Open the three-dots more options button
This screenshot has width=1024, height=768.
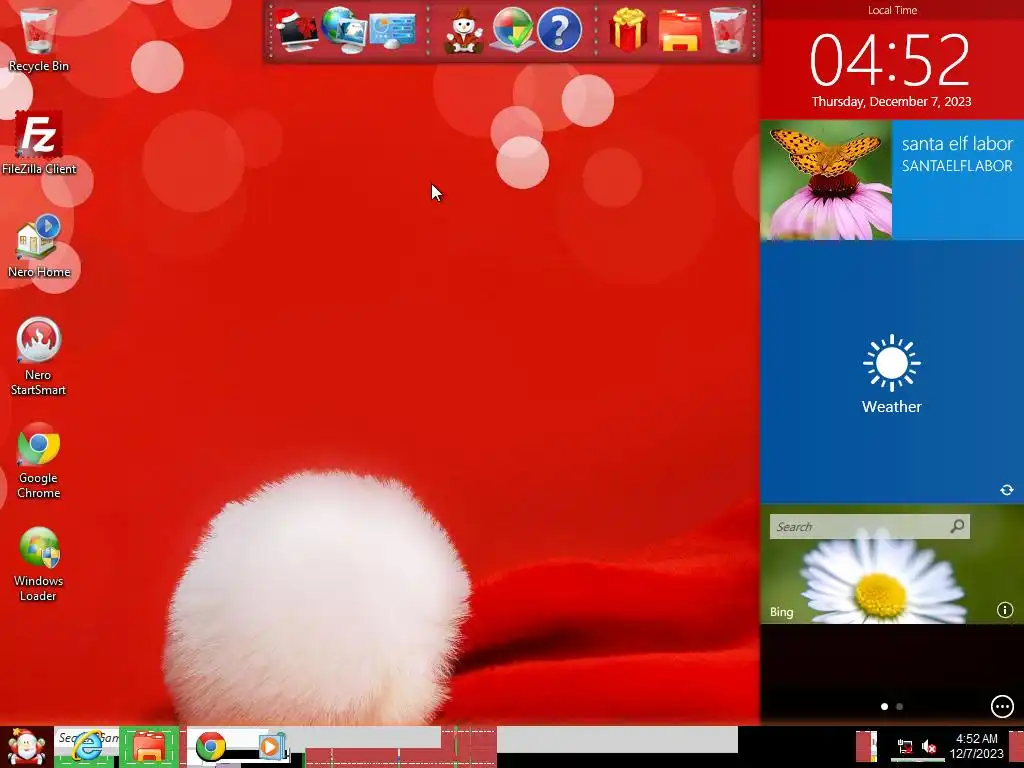click(x=1002, y=706)
